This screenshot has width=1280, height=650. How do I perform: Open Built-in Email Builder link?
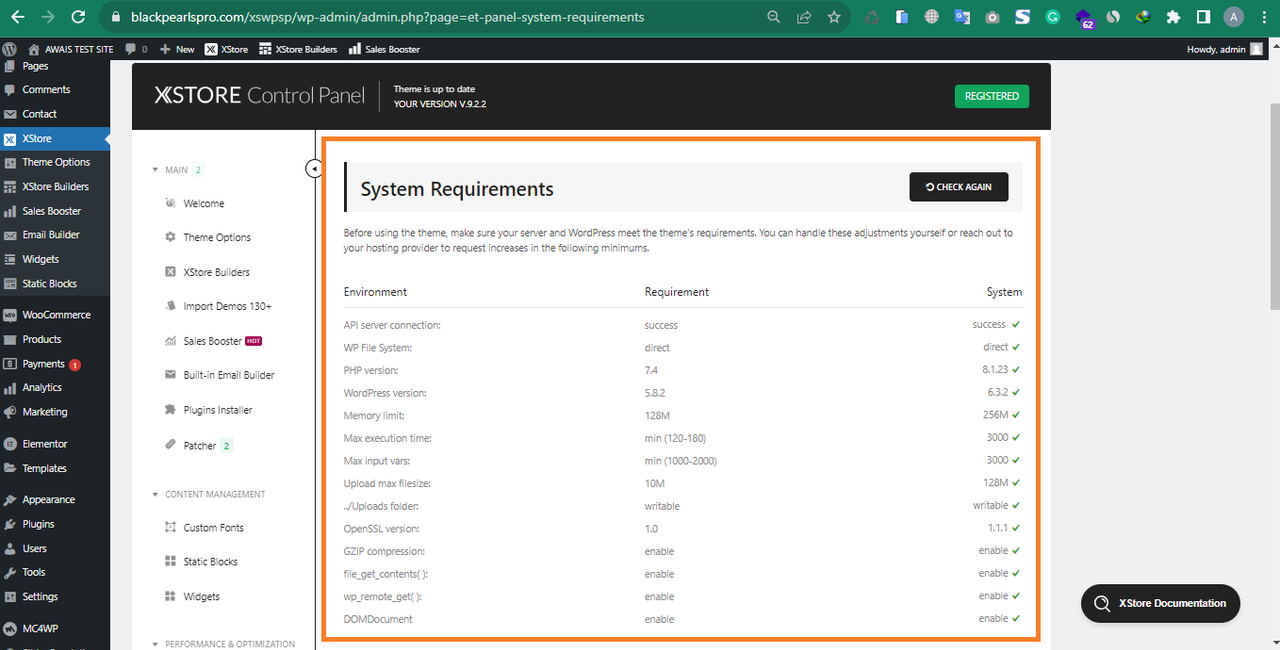229,375
